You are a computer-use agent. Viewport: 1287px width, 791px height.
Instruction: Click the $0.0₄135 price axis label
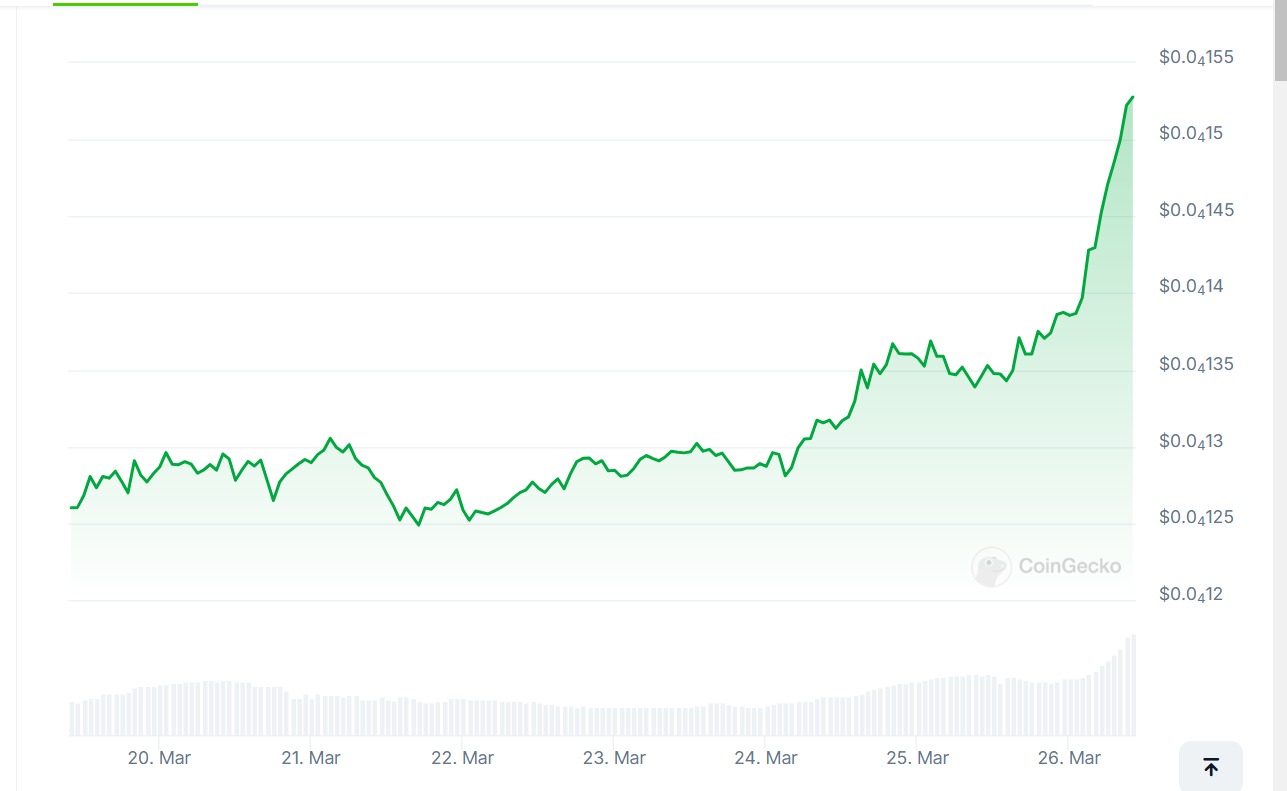click(1196, 365)
